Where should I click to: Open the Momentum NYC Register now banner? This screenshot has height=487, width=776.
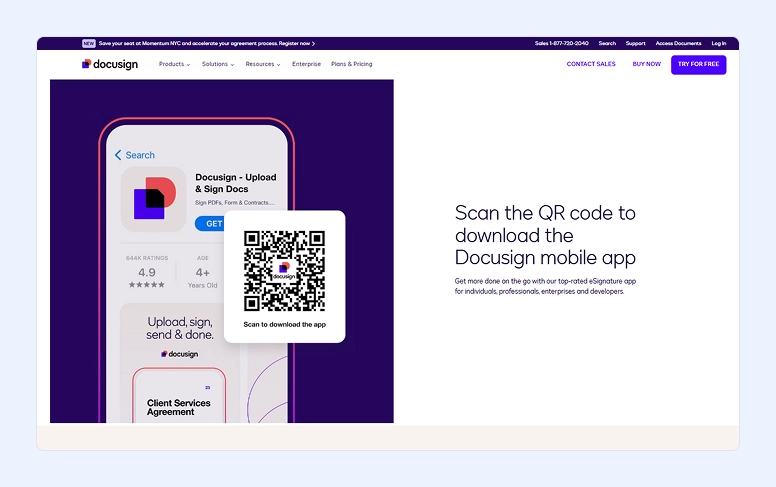click(x=206, y=44)
